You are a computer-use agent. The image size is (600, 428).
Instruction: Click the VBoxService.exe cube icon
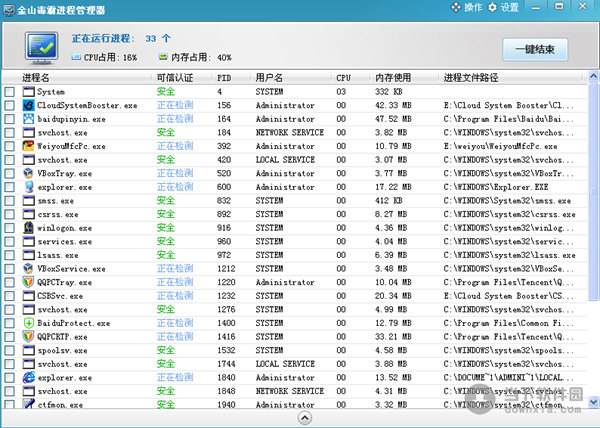coord(28,269)
